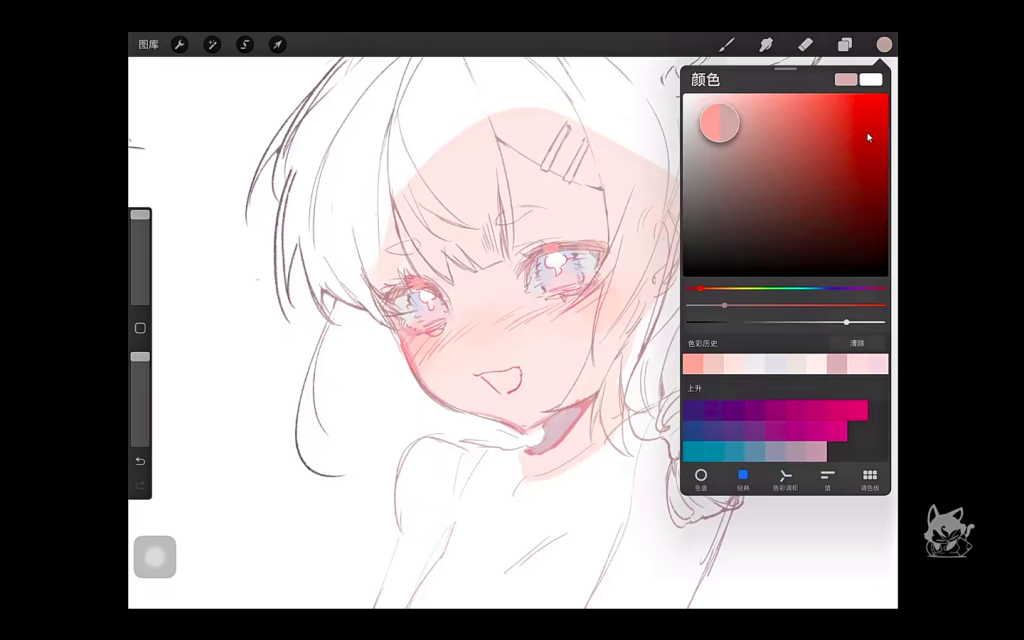The image size is (1024, 640).
Task: Switch to the 值 value tab
Action: (x=827, y=479)
